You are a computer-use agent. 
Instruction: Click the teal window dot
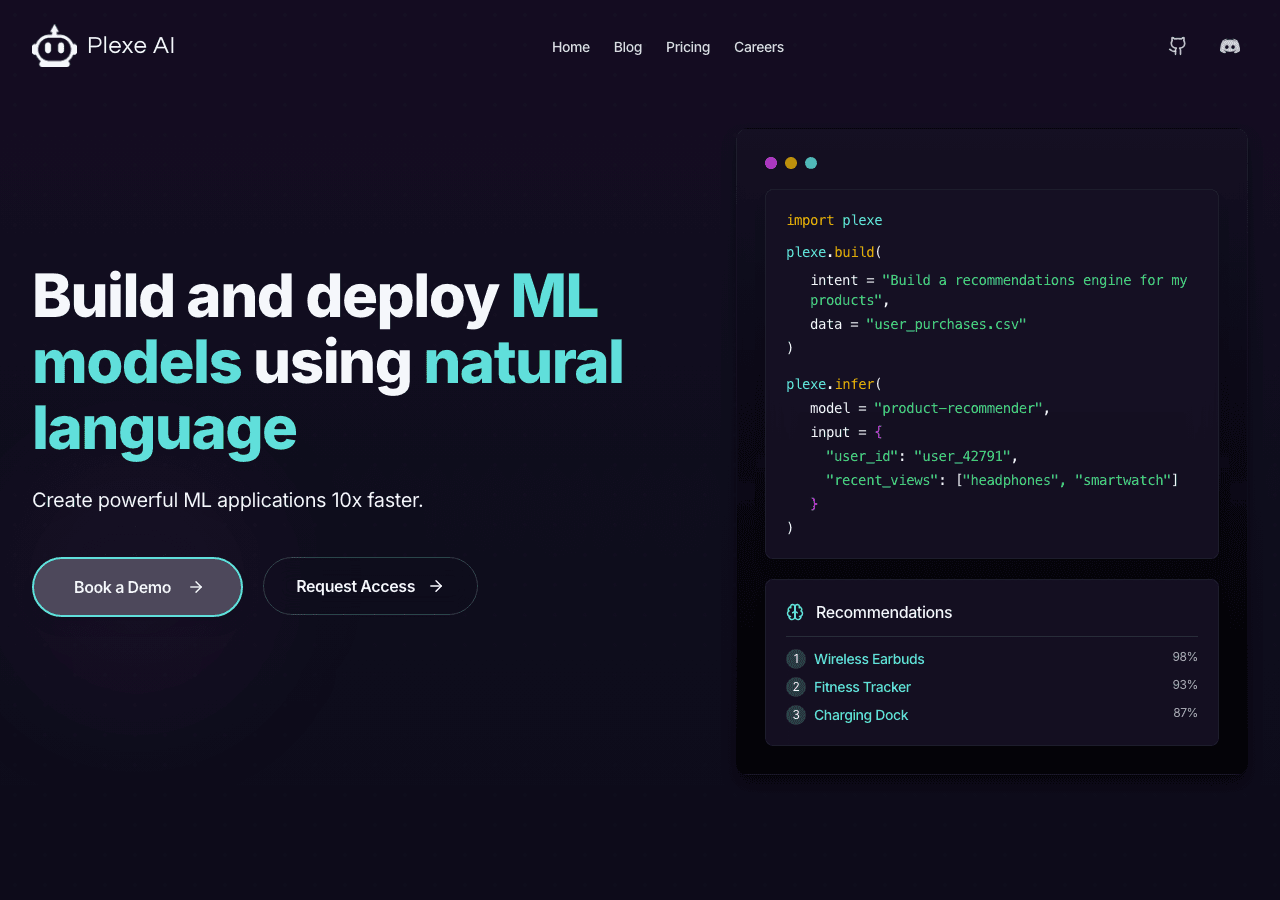coord(811,163)
